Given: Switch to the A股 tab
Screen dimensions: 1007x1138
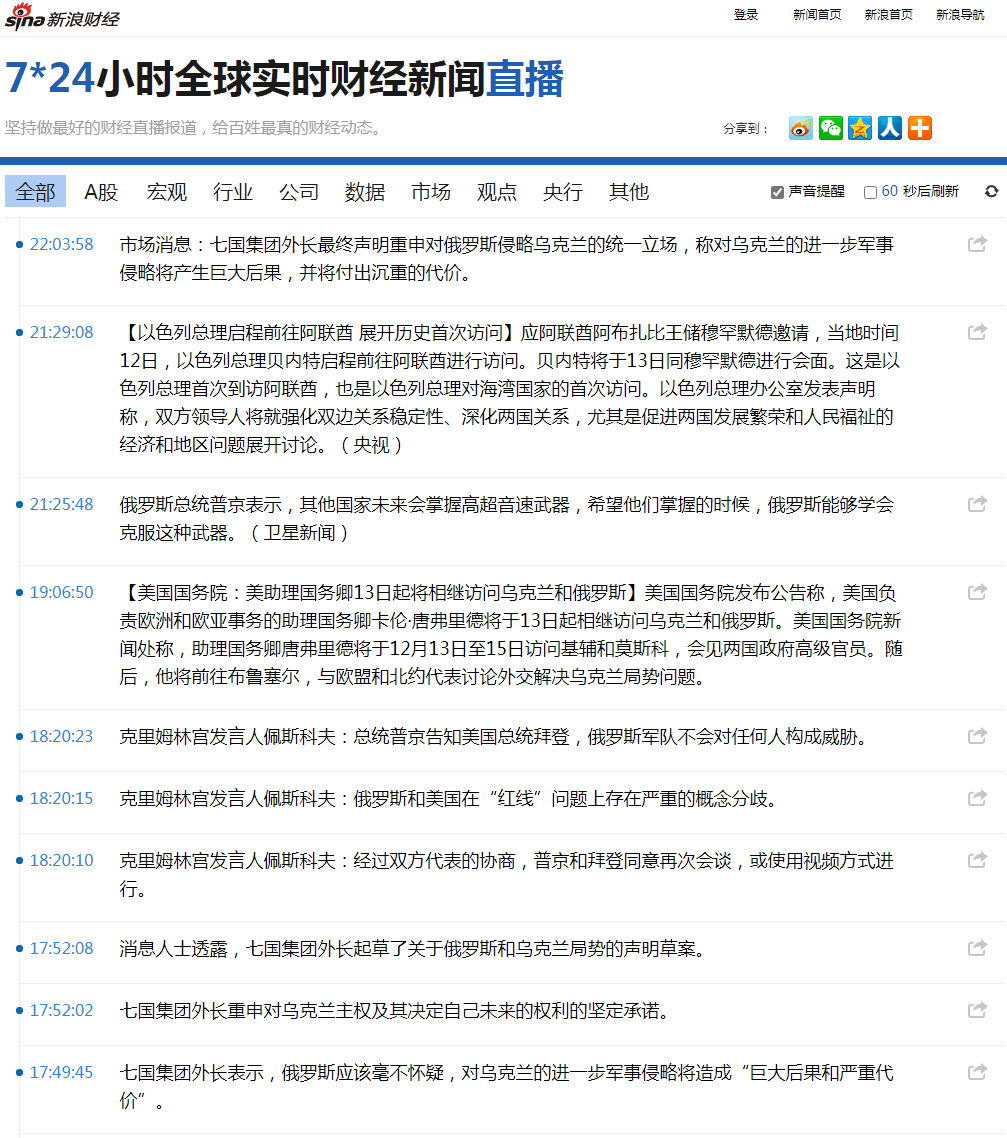Looking at the screenshot, I should [x=101, y=192].
